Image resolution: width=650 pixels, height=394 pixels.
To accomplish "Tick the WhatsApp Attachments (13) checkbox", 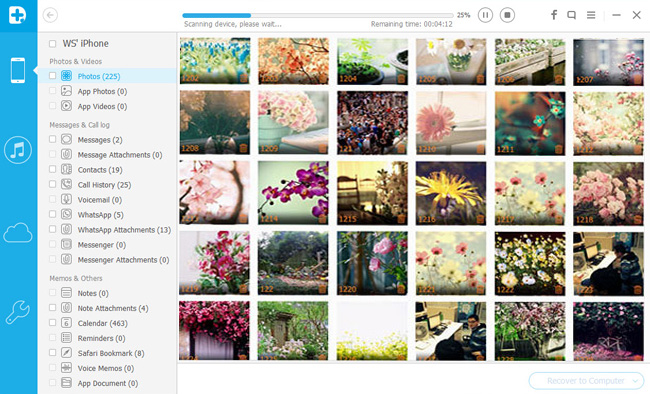I will tap(52, 229).
